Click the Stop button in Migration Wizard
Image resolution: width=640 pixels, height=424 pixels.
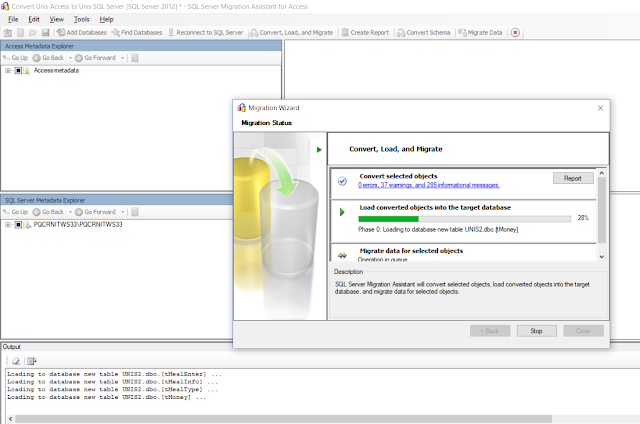point(536,331)
